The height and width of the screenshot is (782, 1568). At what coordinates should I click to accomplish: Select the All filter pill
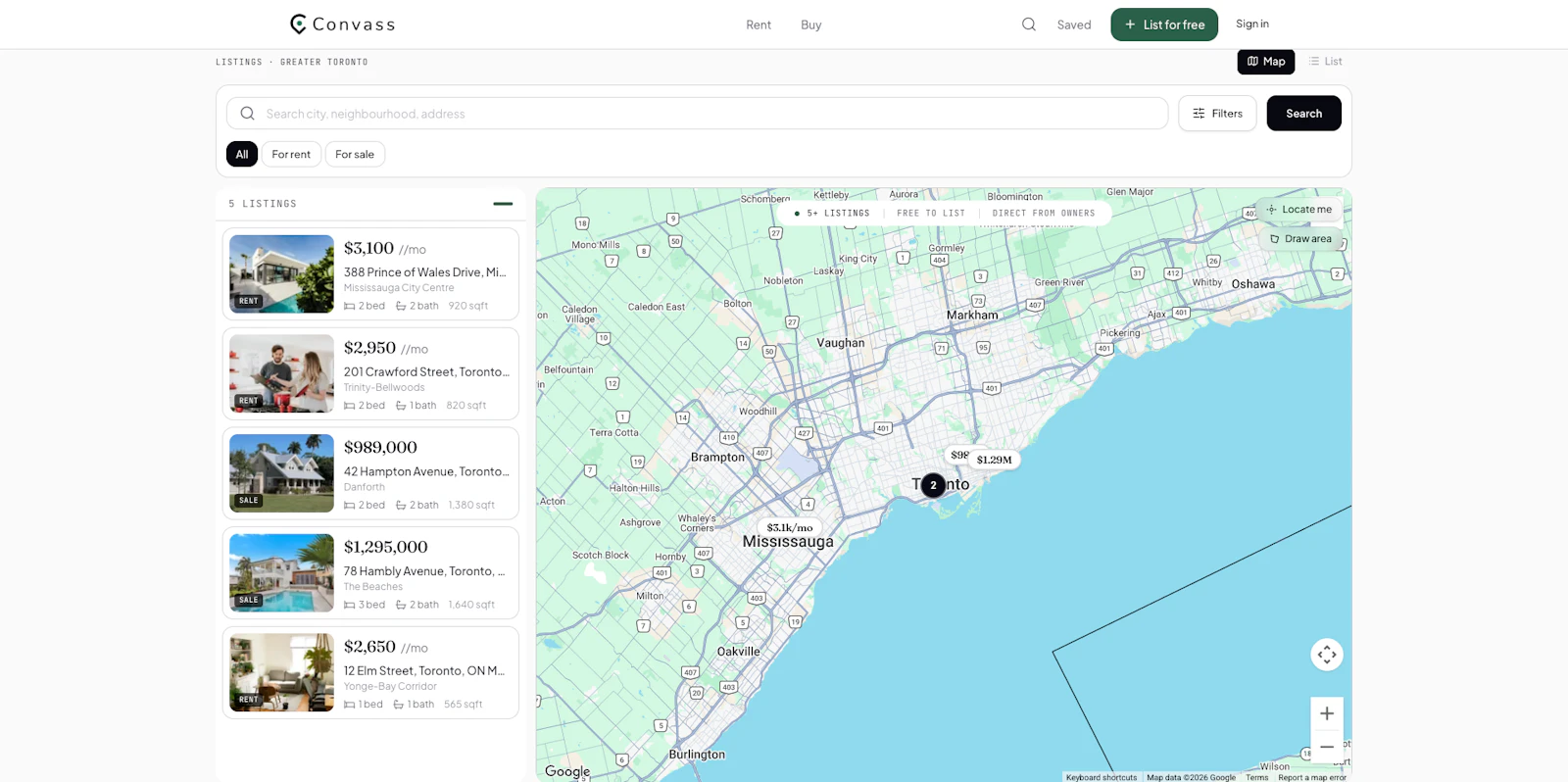[242, 154]
